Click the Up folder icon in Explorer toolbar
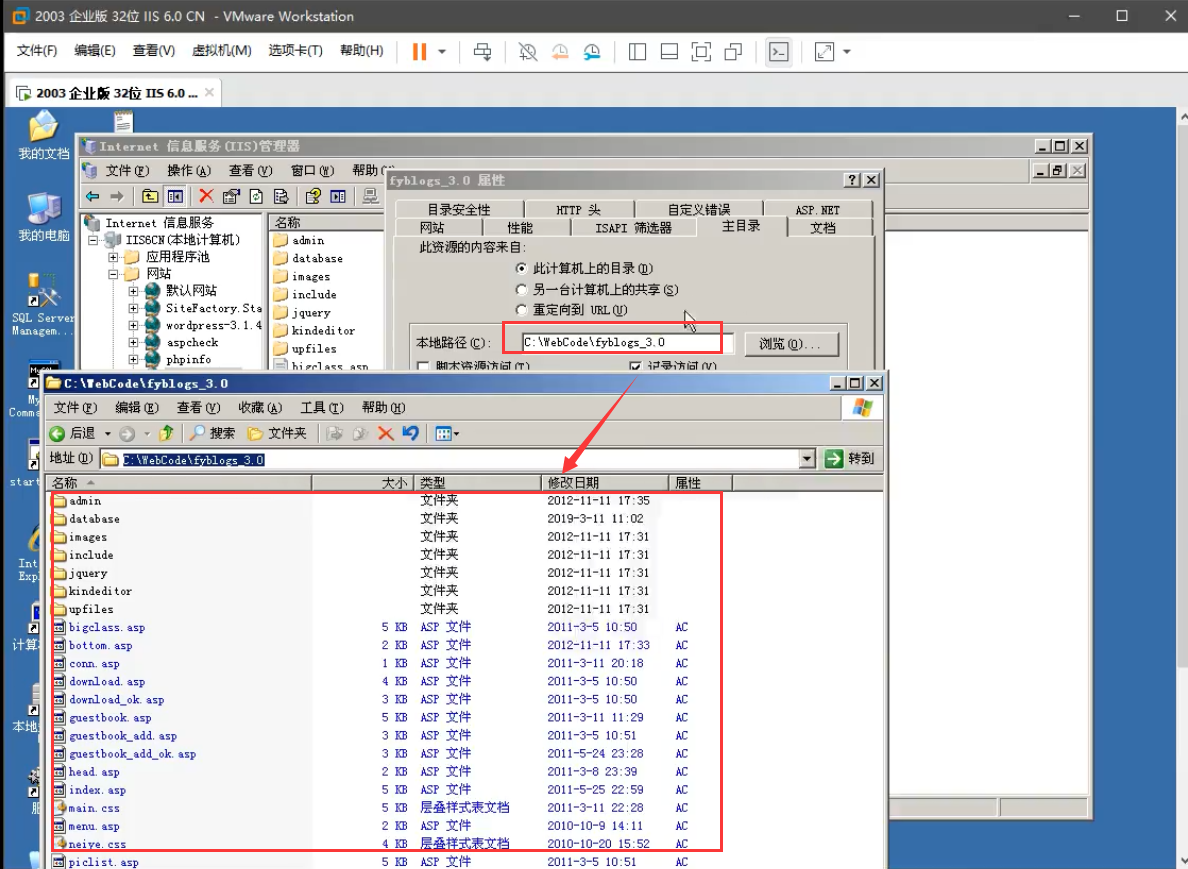1188x869 pixels. 166,433
